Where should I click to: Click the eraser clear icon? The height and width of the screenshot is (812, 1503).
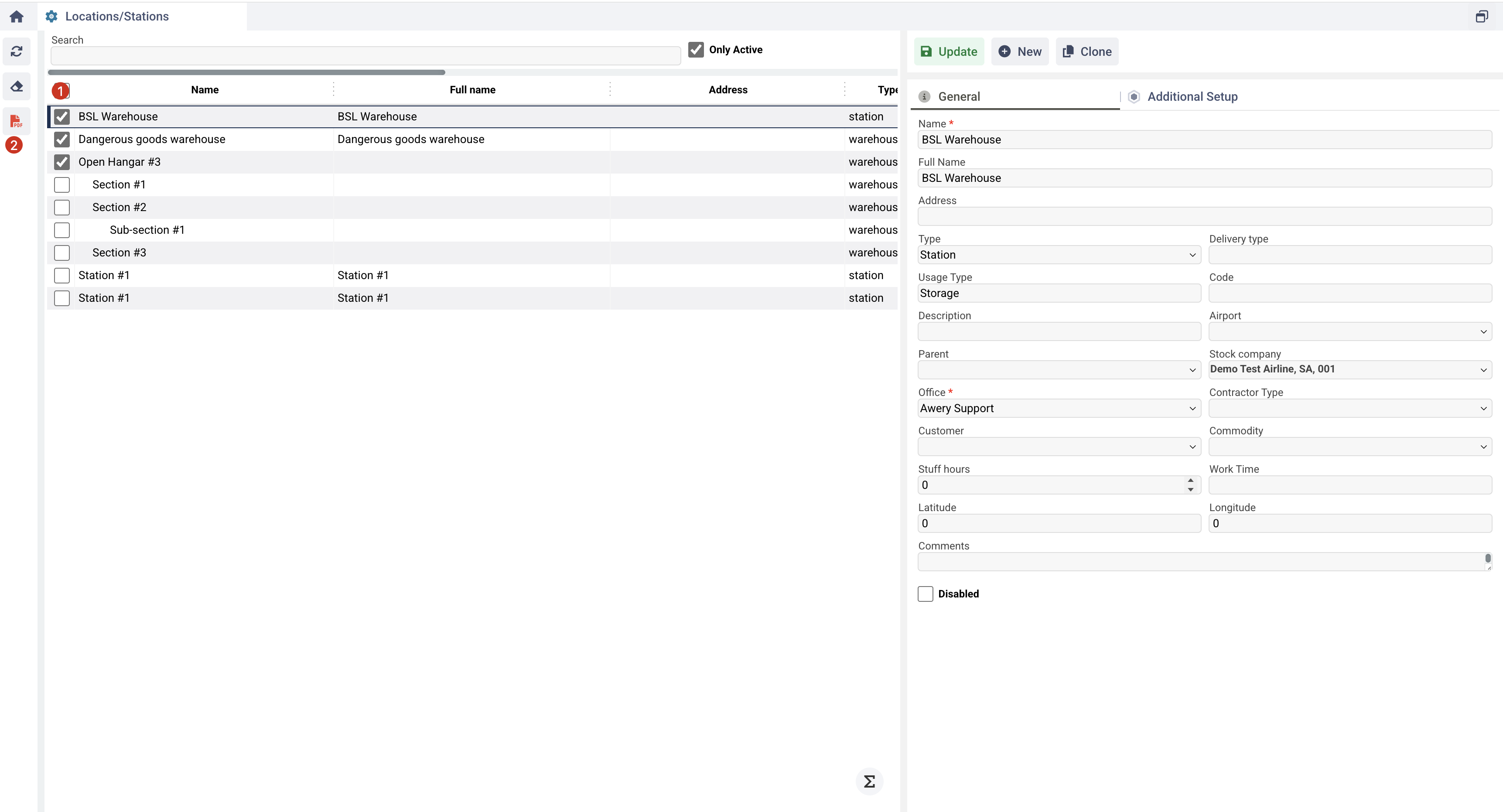click(x=16, y=86)
